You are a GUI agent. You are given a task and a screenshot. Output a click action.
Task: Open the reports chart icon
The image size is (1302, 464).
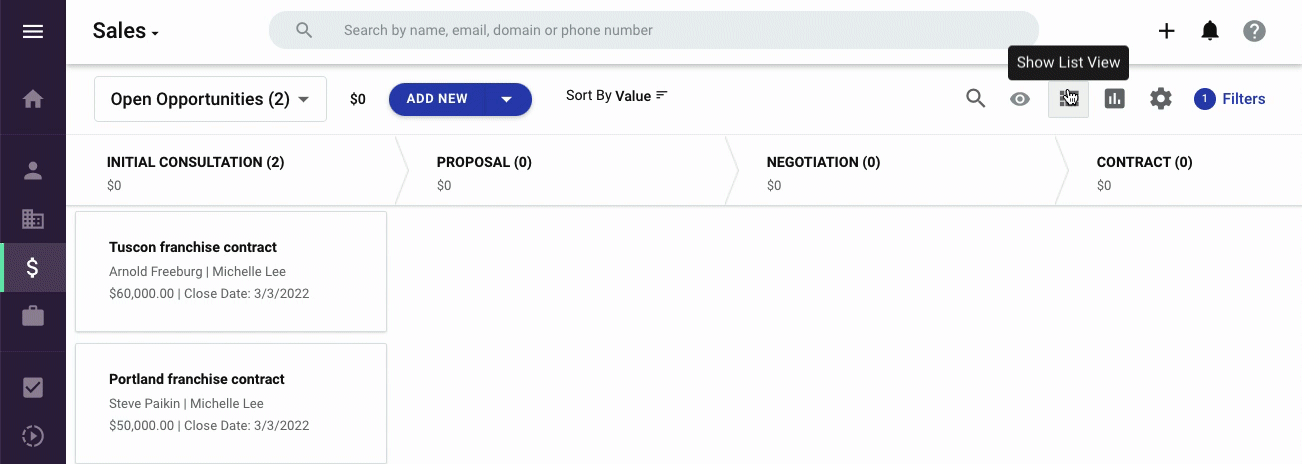click(x=1114, y=99)
